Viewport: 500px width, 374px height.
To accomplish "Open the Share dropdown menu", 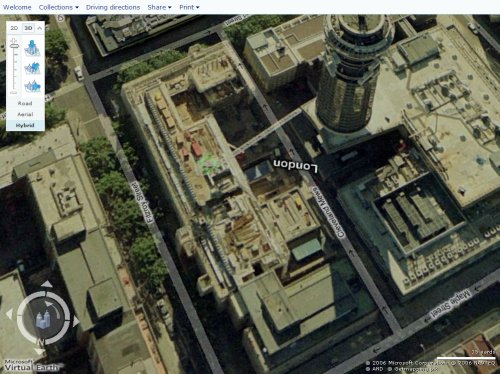I will (x=159, y=7).
